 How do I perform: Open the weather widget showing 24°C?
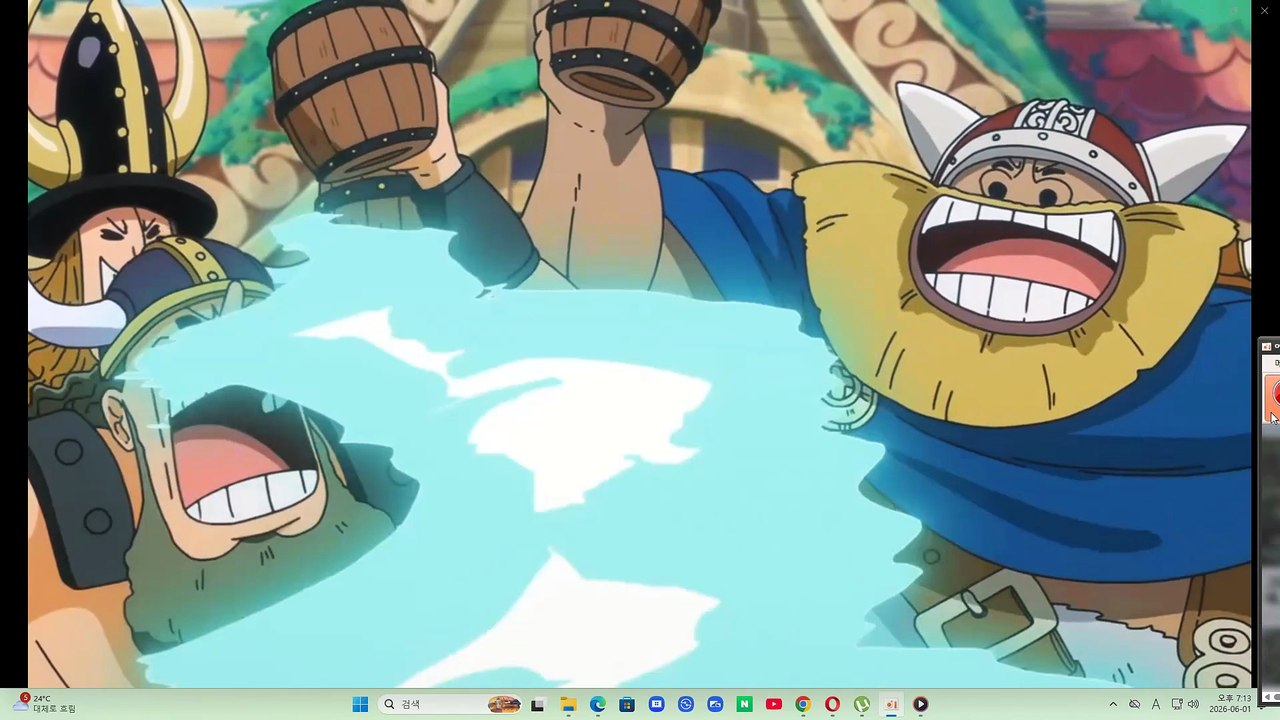click(45, 704)
